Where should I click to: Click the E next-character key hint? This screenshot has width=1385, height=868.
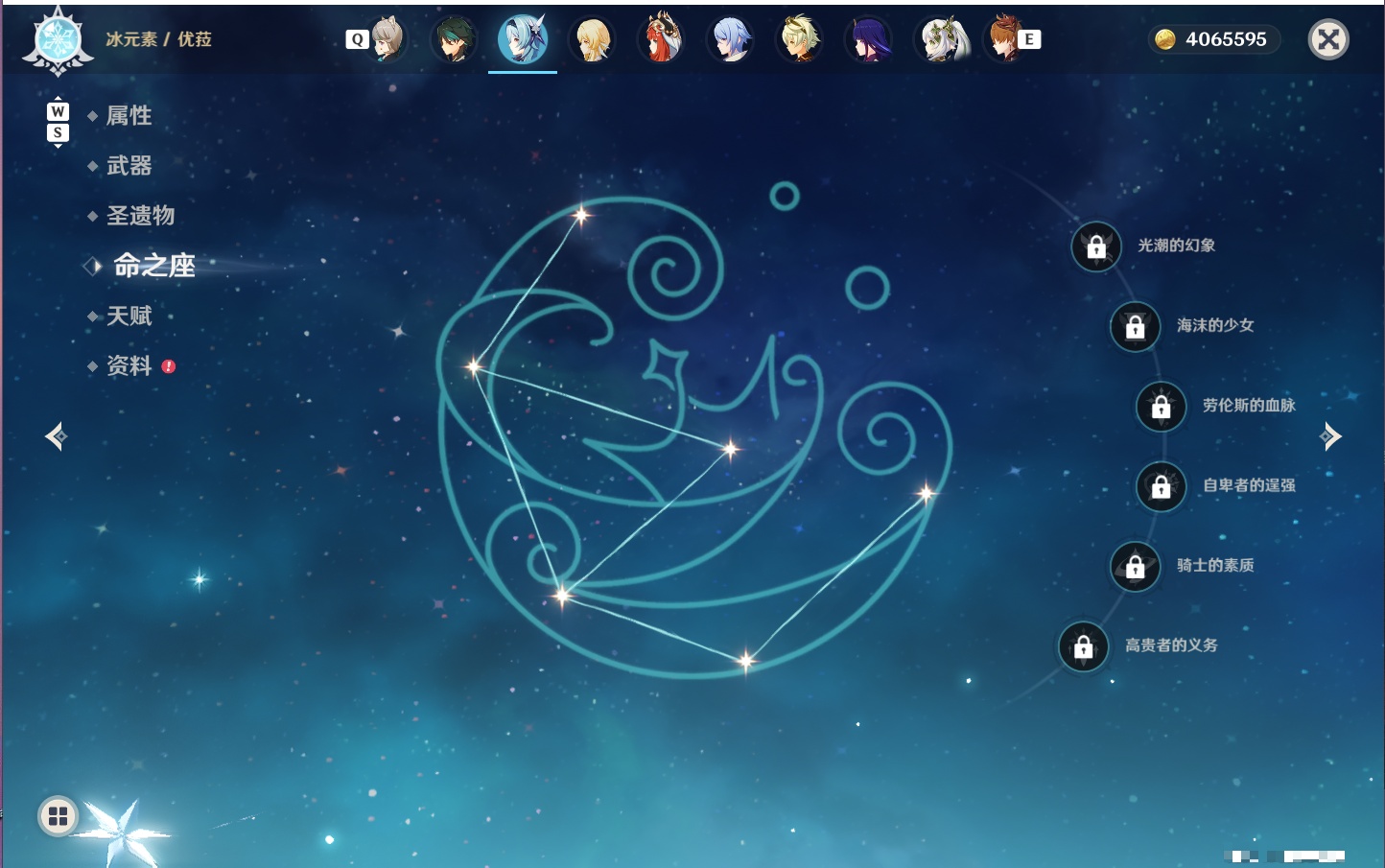tap(1029, 39)
